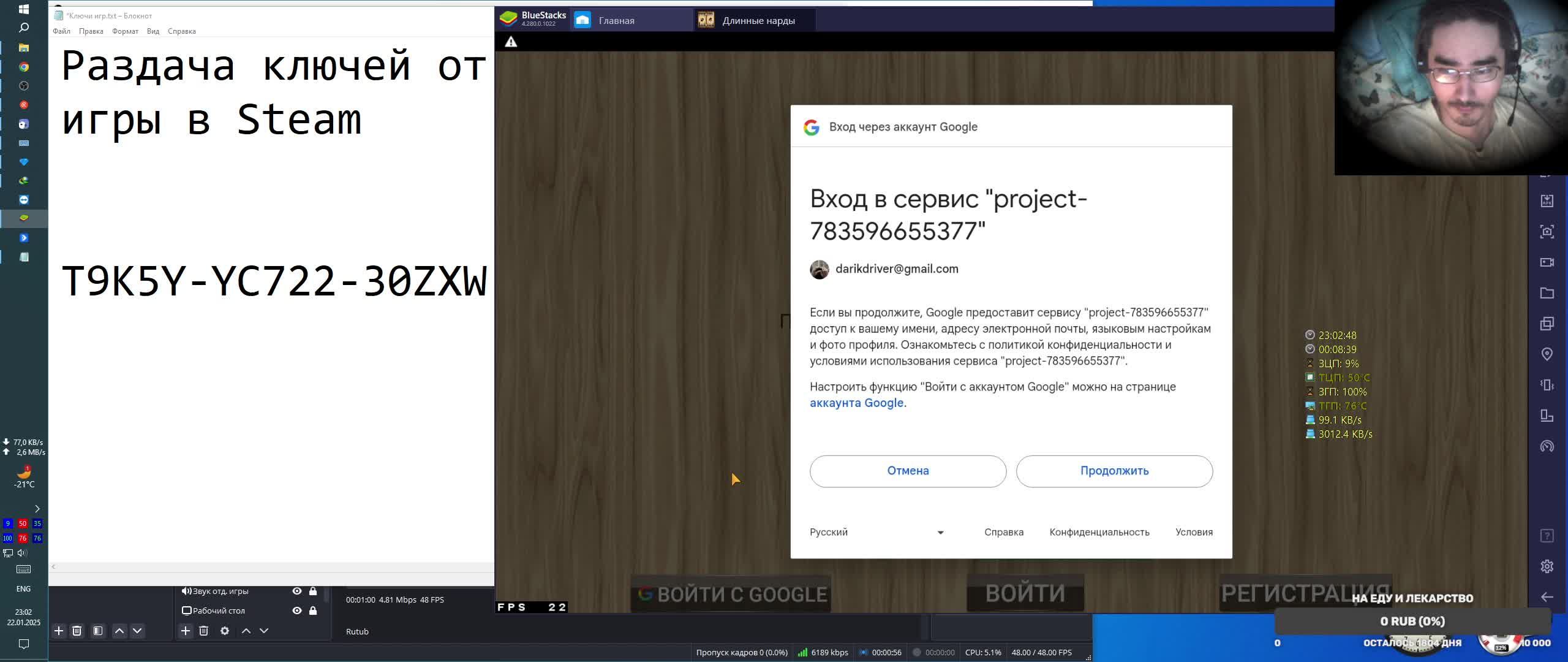Open аккаунта Google link
The image size is (1568, 662).
pyautogui.click(x=856, y=403)
